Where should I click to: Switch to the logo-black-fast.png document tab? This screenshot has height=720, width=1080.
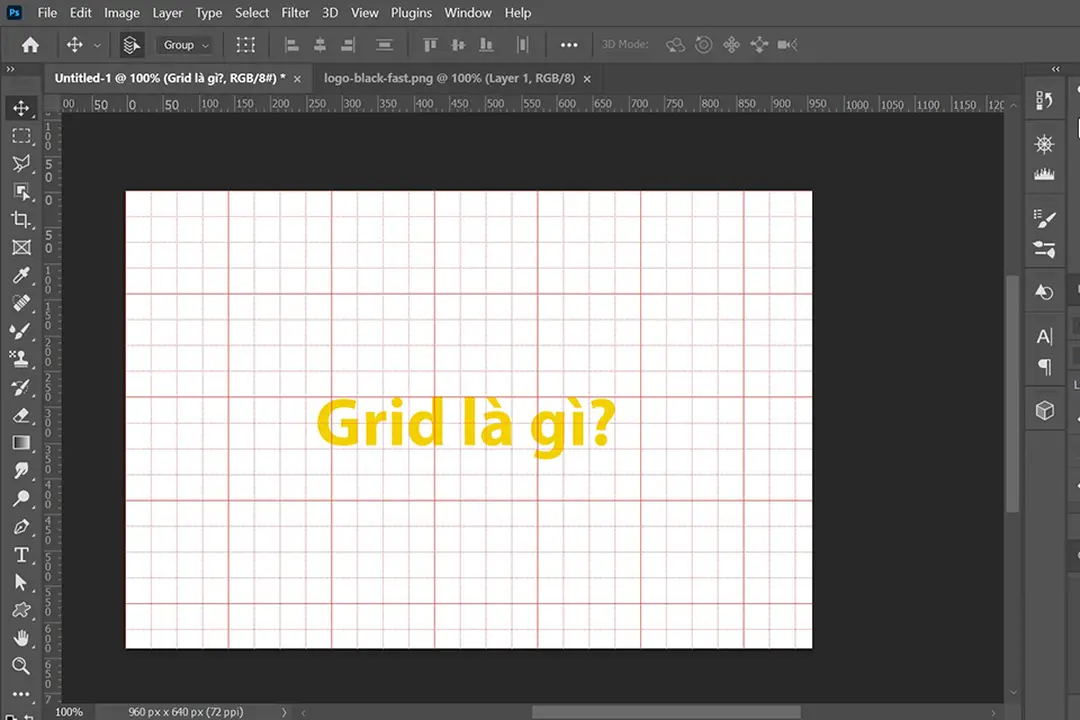[x=449, y=77]
